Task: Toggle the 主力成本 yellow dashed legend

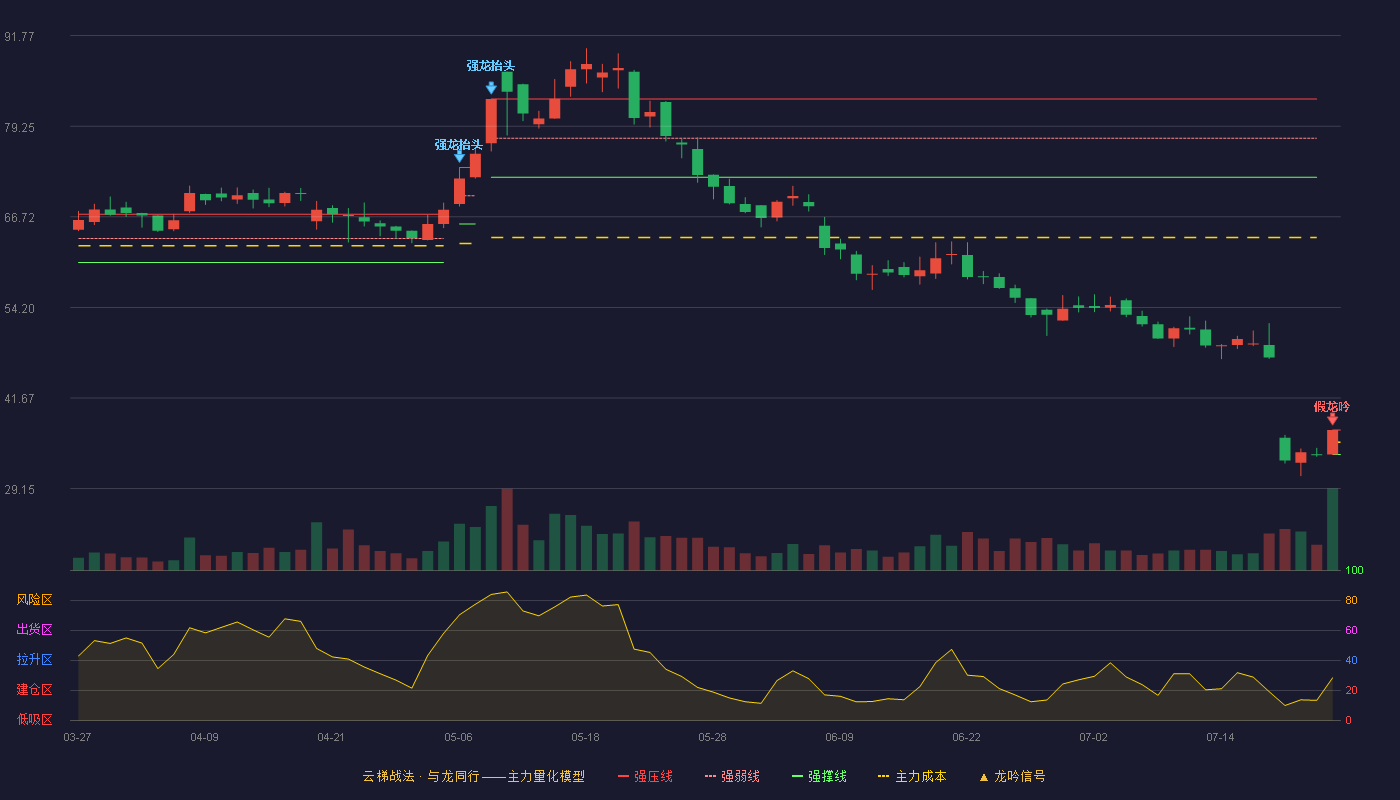Action: pyautogui.click(x=911, y=776)
